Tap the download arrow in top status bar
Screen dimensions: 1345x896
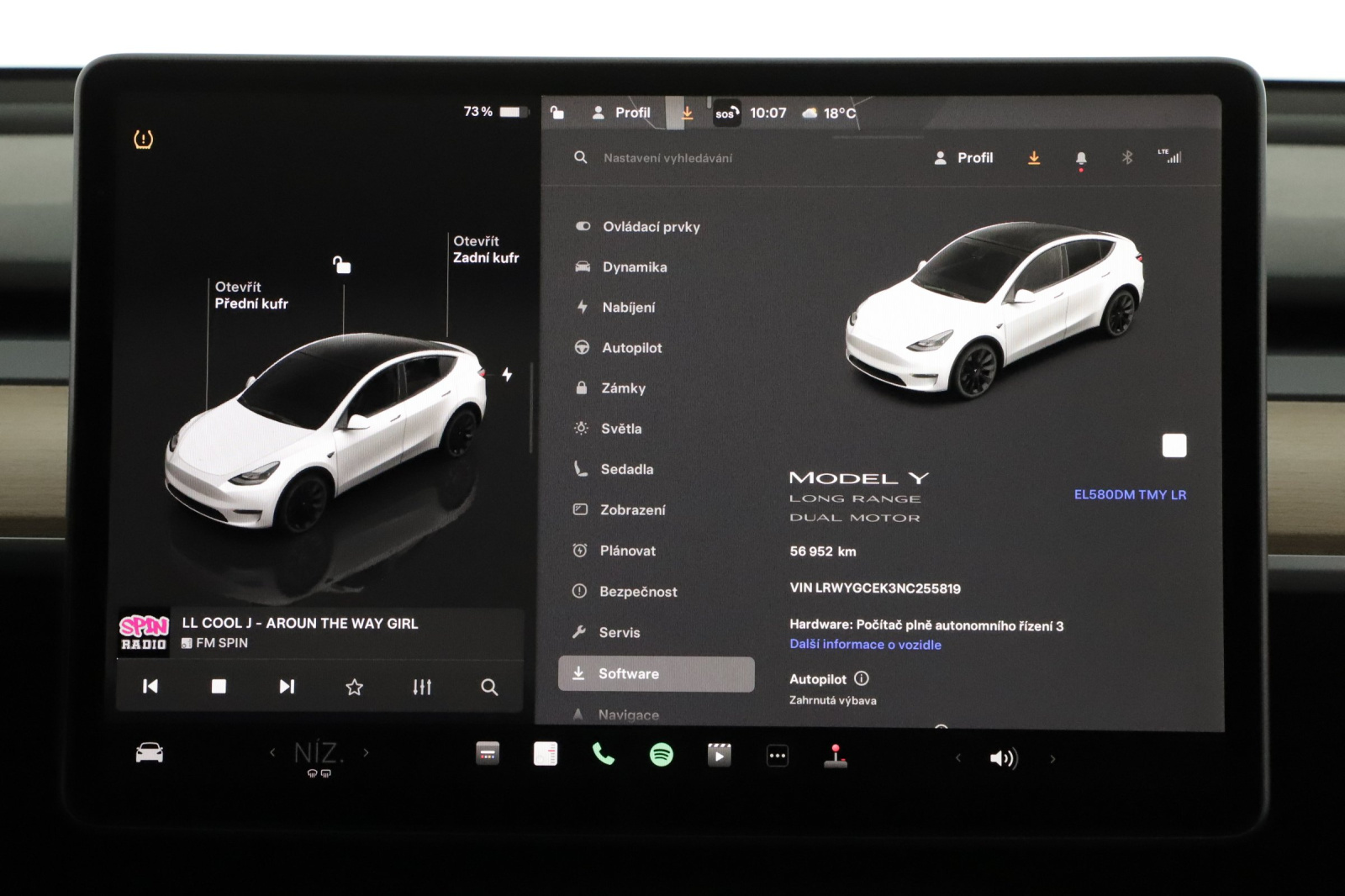click(x=687, y=113)
